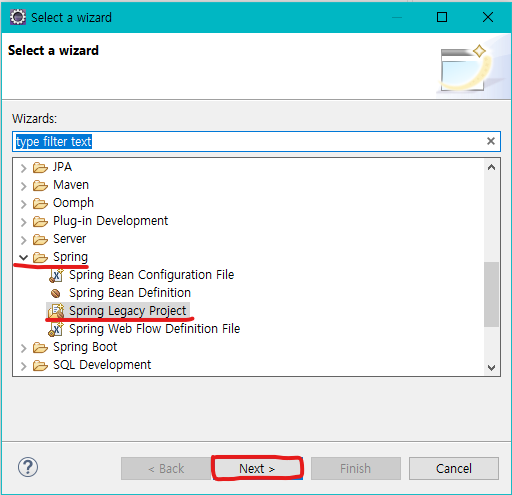Select the Plug-in Development label
The width and height of the screenshot is (512, 495).
pos(110,221)
